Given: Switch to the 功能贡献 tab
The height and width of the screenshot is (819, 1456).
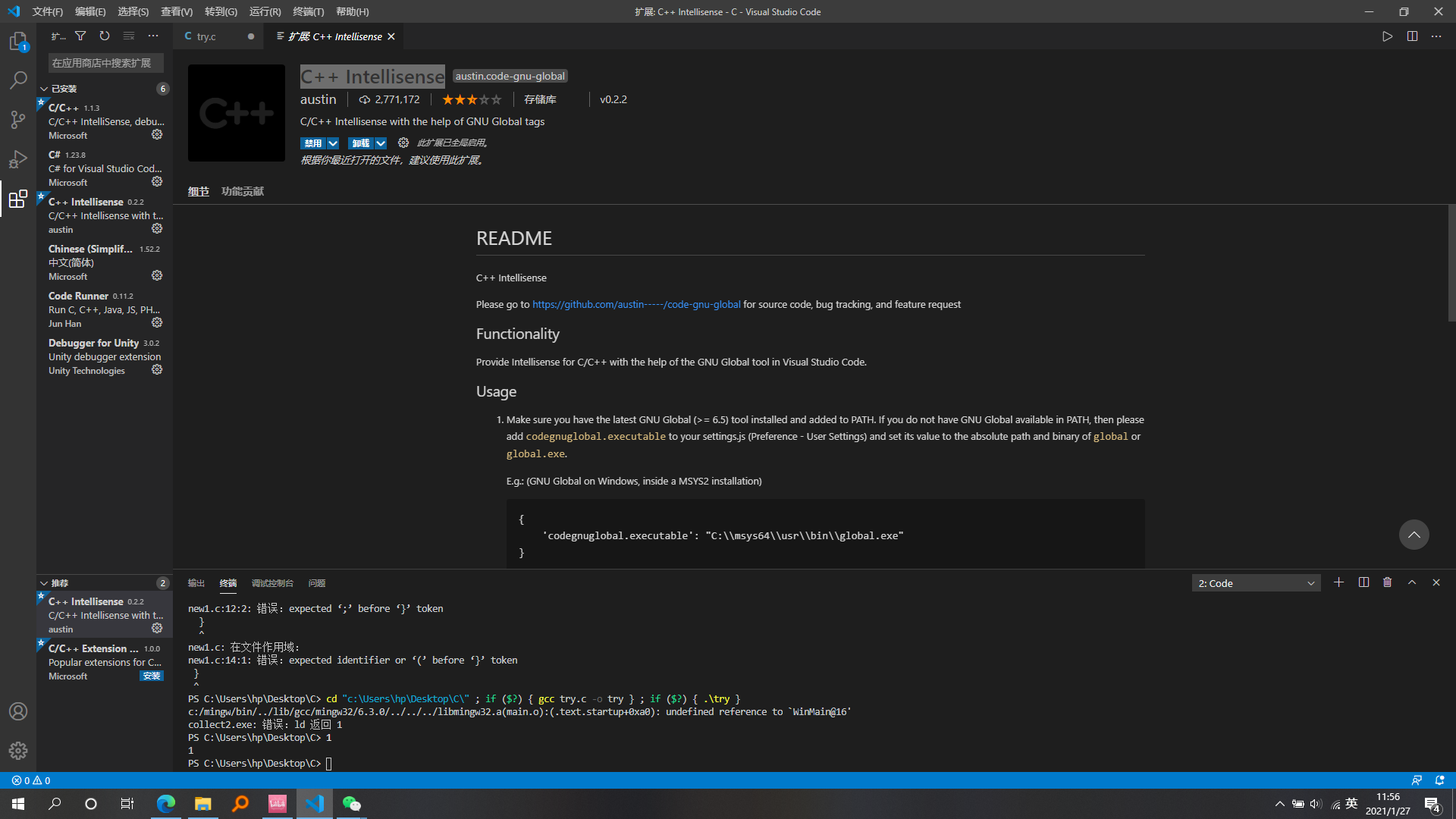Looking at the screenshot, I should [x=242, y=191].
